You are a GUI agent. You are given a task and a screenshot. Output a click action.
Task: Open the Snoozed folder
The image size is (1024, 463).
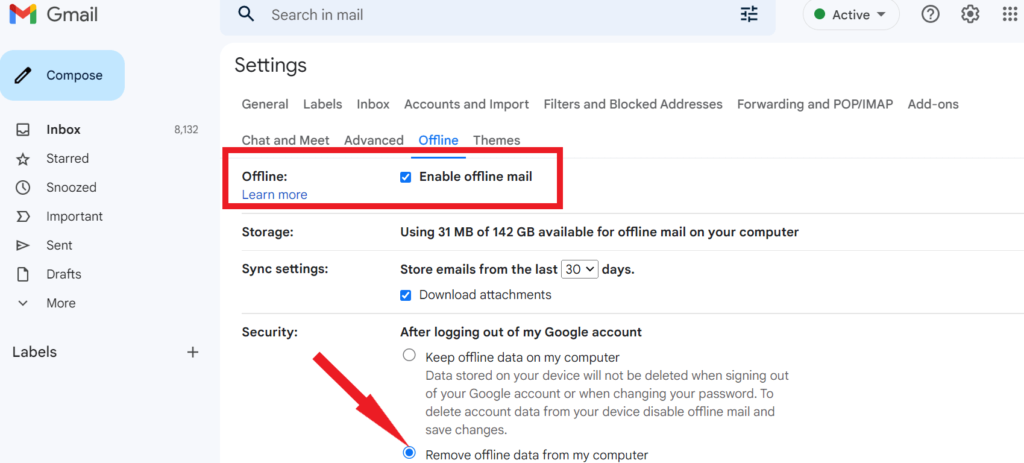71,187
